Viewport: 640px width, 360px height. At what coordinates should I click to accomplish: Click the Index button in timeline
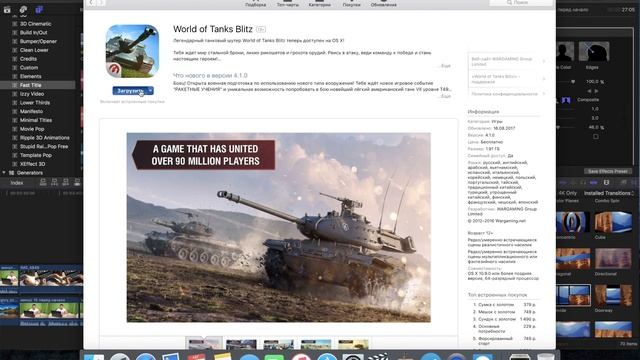[x=17, y=183]
